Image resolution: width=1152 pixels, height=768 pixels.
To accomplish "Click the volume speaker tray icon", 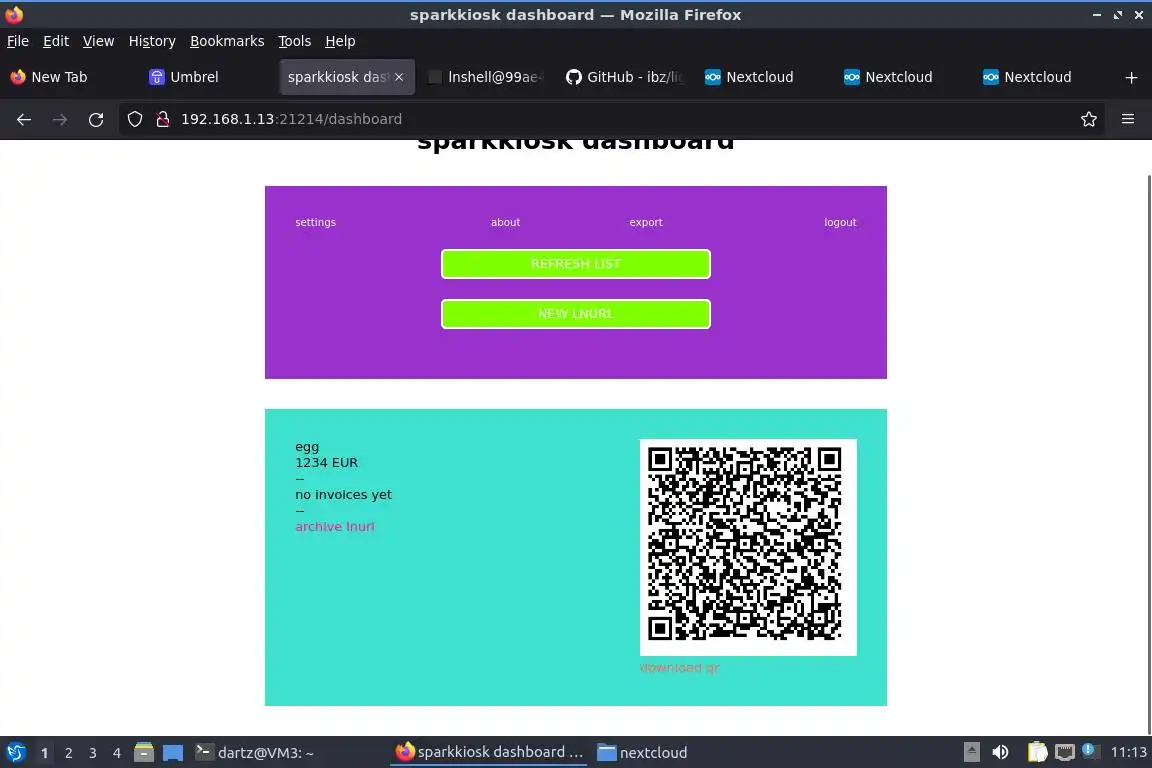I will (1000, 752).
